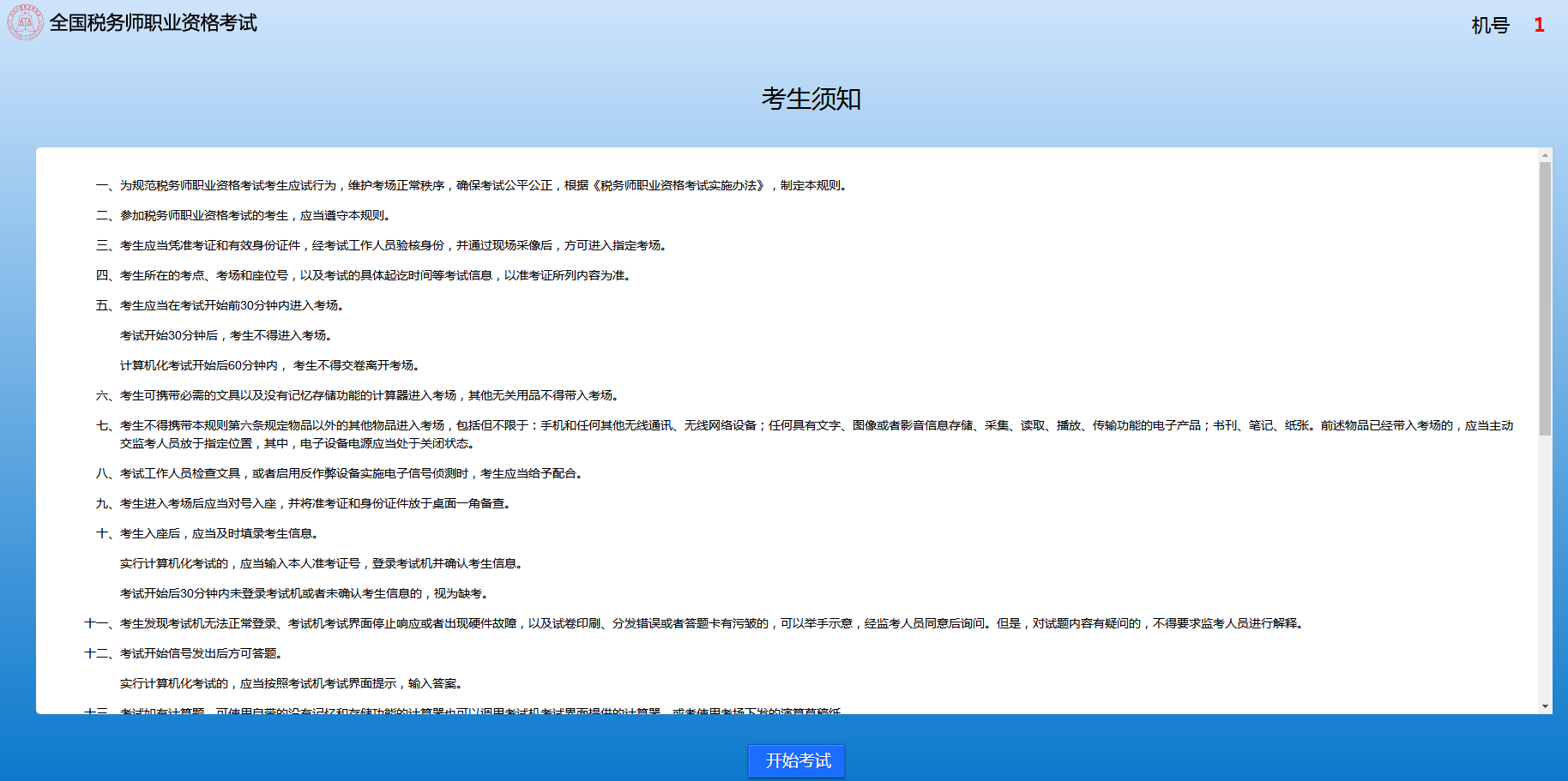Screen dimensions: 1568x781
Task: Click the 全国税务师职业资格考试 title
Action: coord(153,23)
